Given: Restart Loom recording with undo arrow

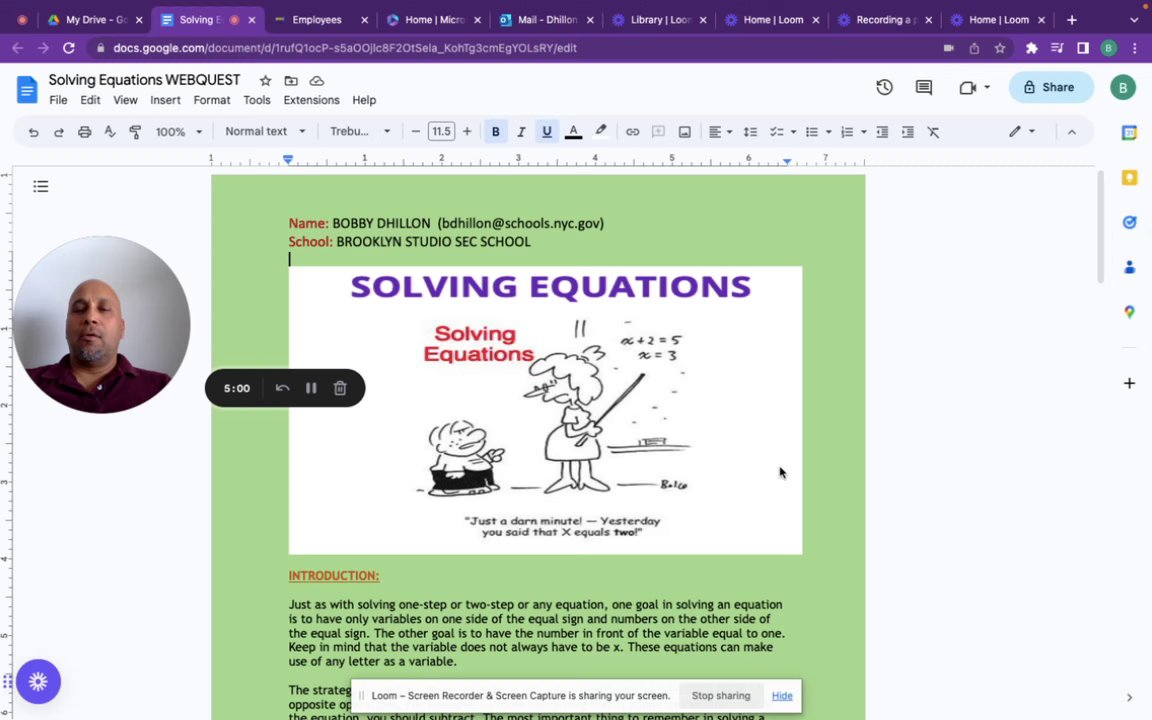Looking at the screenshot, I should click(x=282, y=388).
